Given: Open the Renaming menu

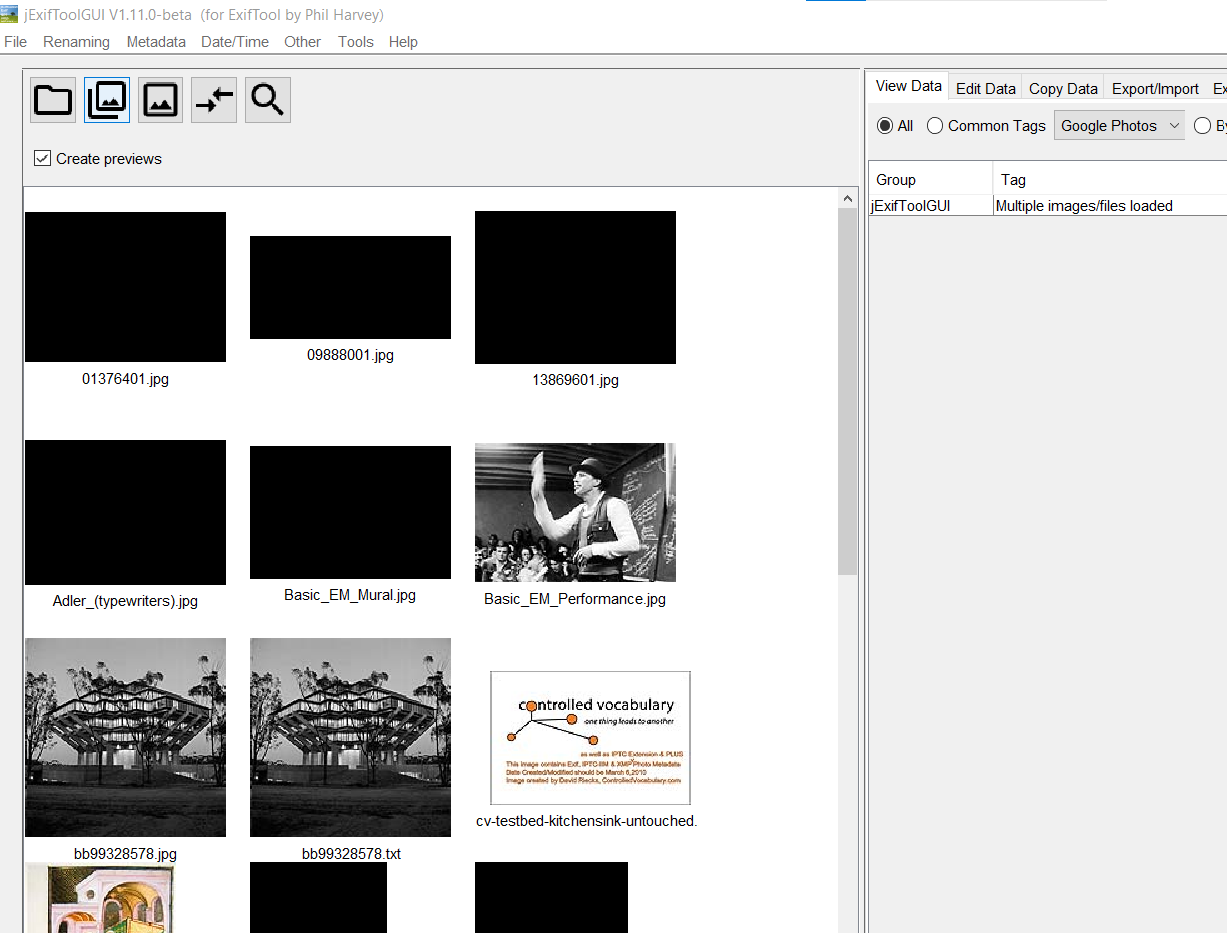Looking at the screenshot, I should pos(76,42).
